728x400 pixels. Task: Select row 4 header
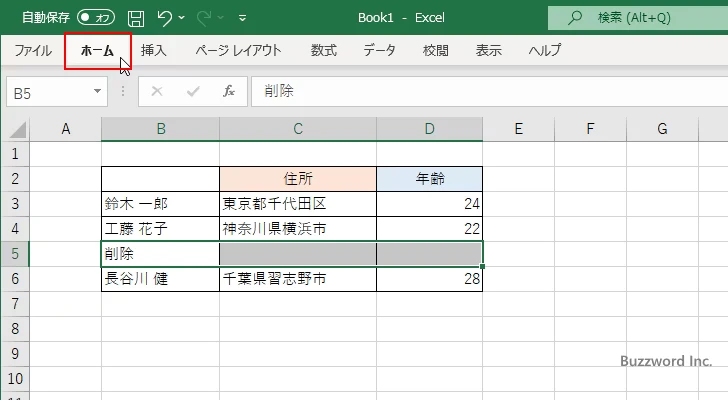15,229
